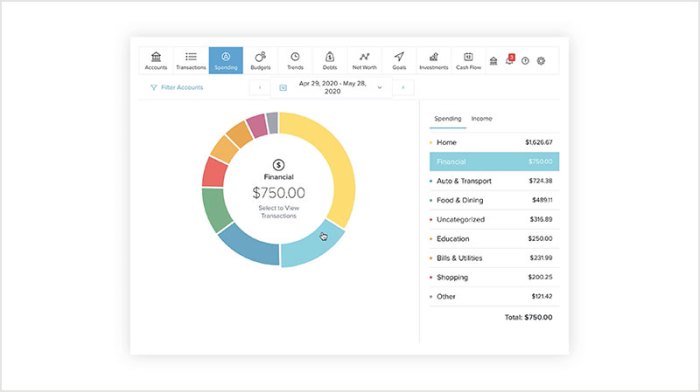The height and width of the screenshot is (392, 700).
Task: Switch to the Income tab
Action: pyautogui.click(x=482, y=119)
